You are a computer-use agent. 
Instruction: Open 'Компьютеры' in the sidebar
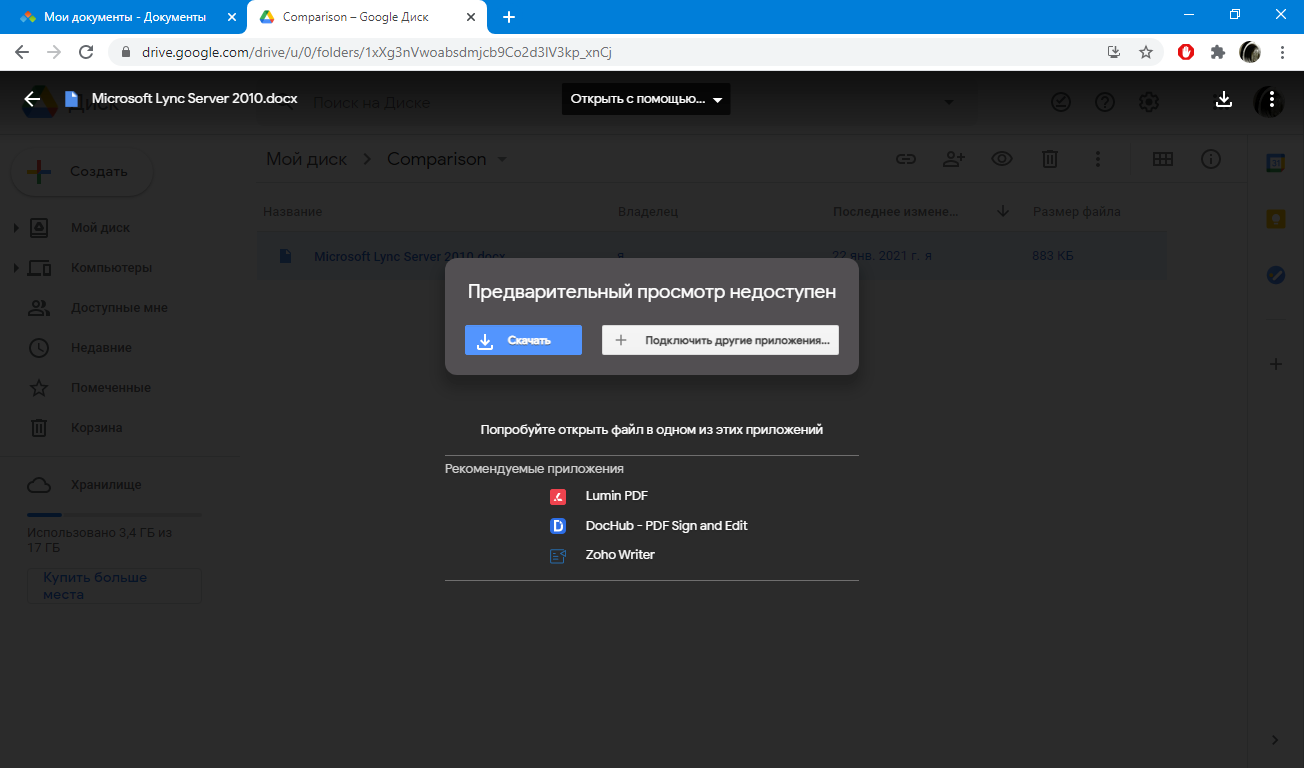[111, 267]
